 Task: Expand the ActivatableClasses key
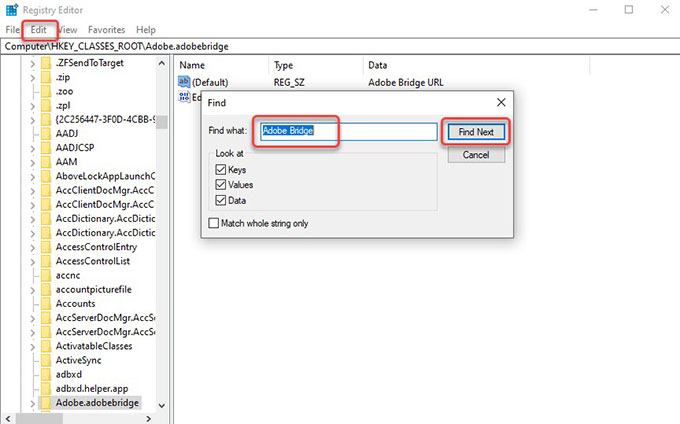[33, 346]
